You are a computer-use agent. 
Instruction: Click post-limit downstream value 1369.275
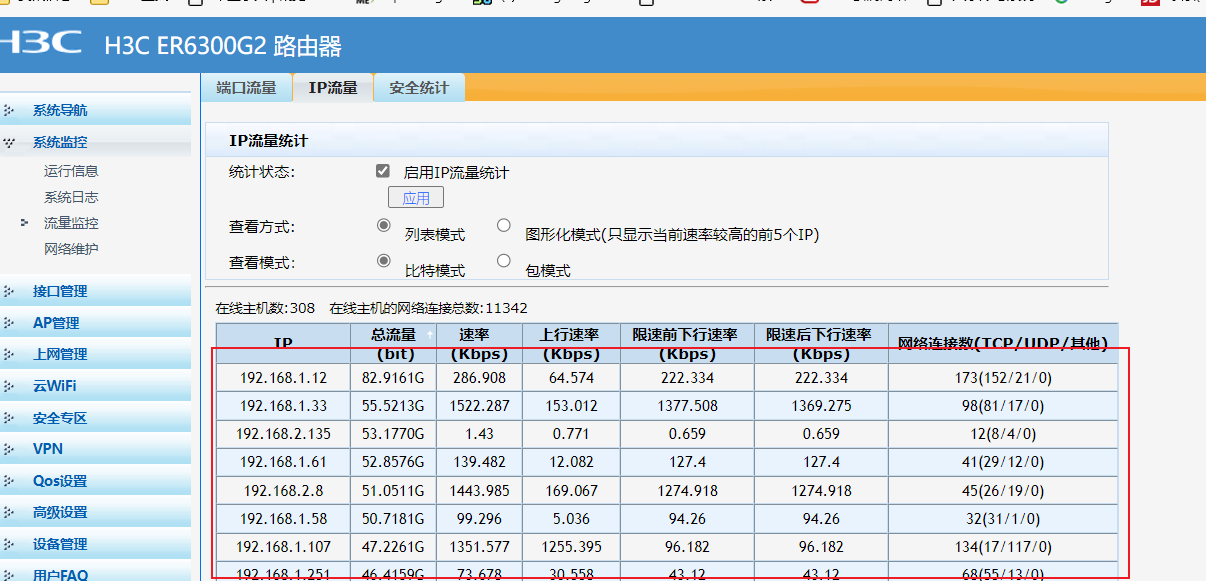821,406
